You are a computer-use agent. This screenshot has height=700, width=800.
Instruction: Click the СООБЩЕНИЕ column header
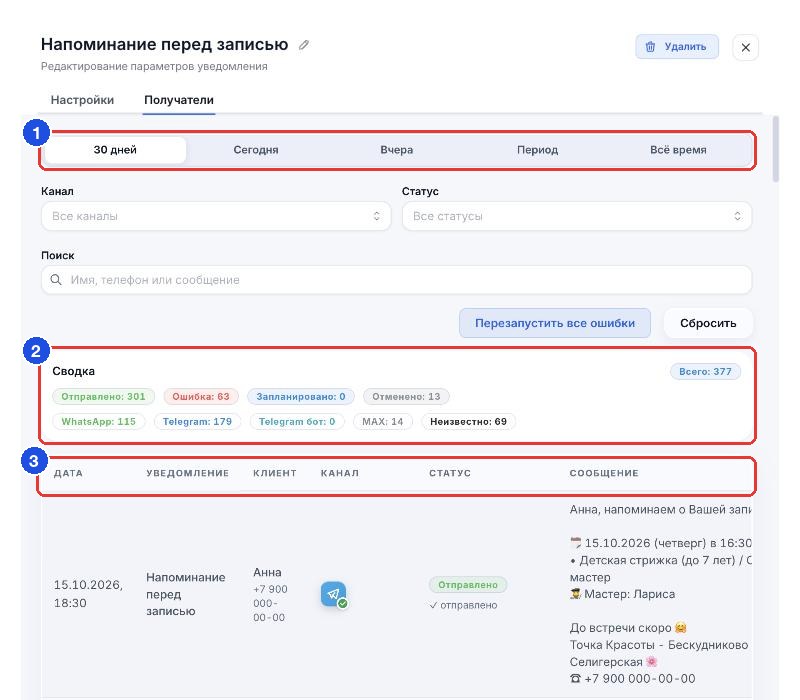point(604,473)
